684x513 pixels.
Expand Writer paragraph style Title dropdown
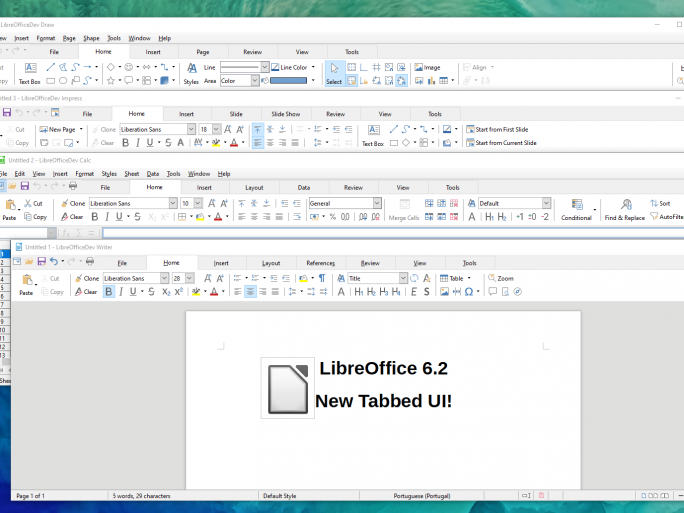[x=403, y=278]
